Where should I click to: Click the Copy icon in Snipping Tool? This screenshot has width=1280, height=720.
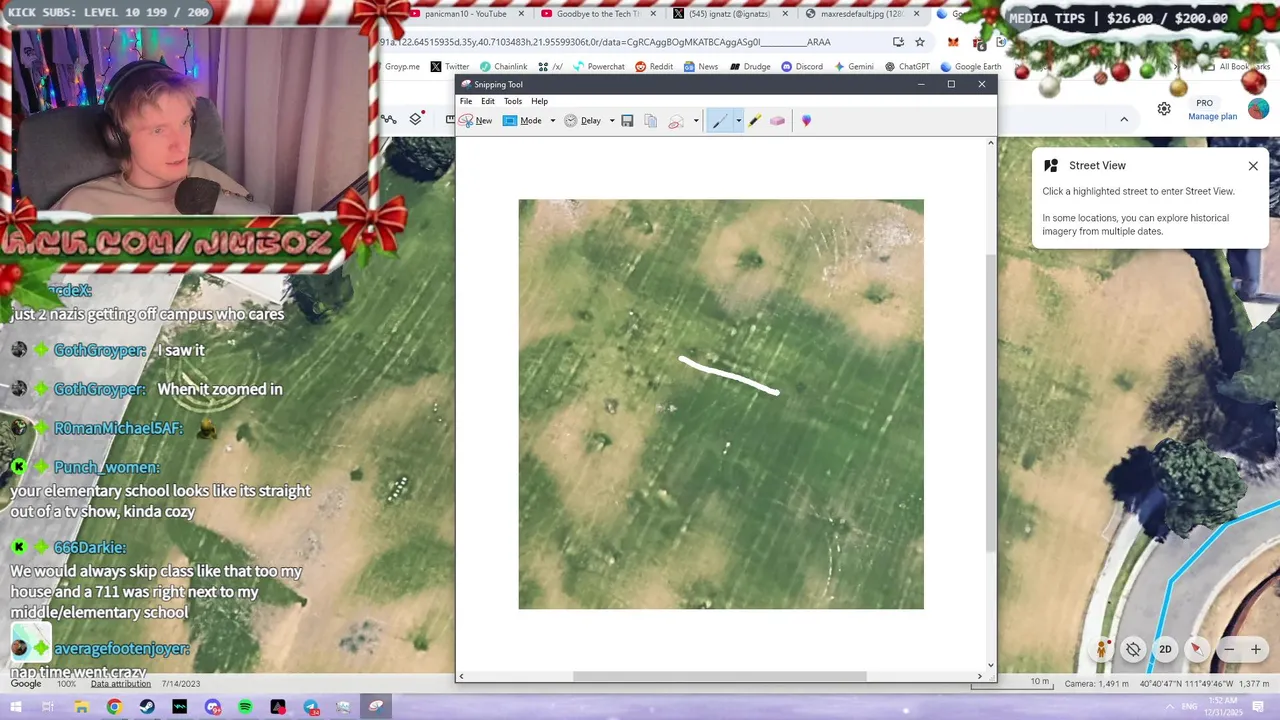click(651, 121)
